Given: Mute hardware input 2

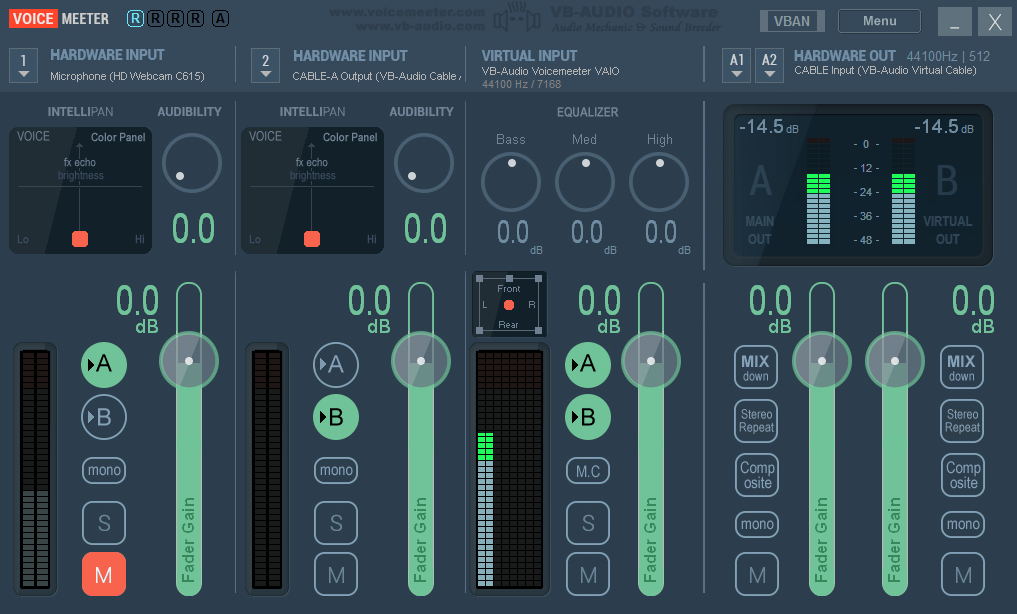Looking at the screenshot, I should click(x=336, y=574).
